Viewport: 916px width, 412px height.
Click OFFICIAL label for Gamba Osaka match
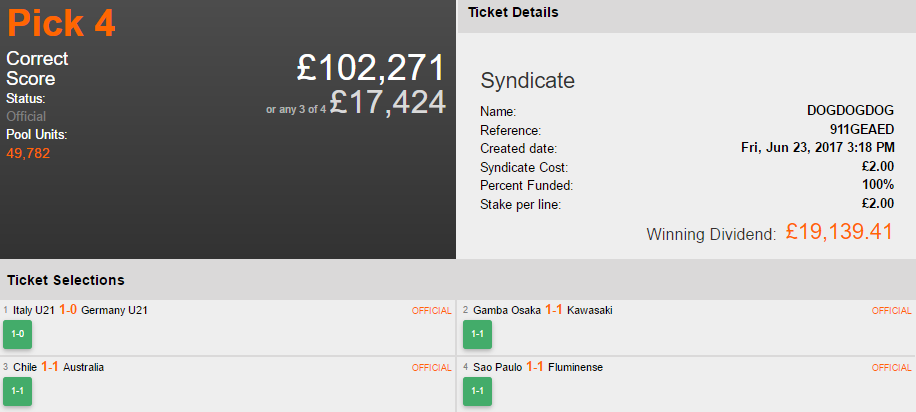[891, 311]
